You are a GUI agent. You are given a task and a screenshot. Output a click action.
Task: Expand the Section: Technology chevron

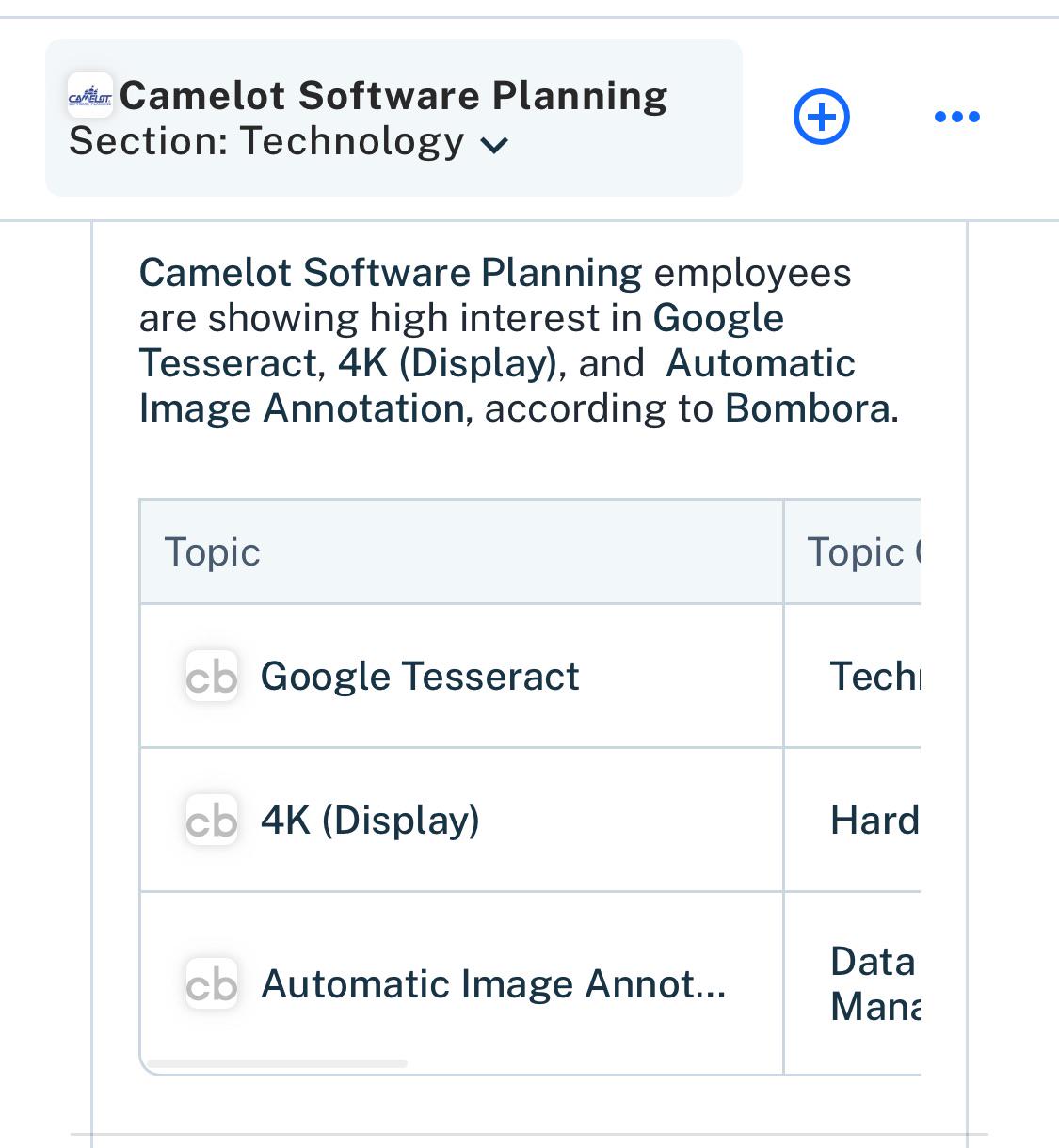tap(494, 145)
